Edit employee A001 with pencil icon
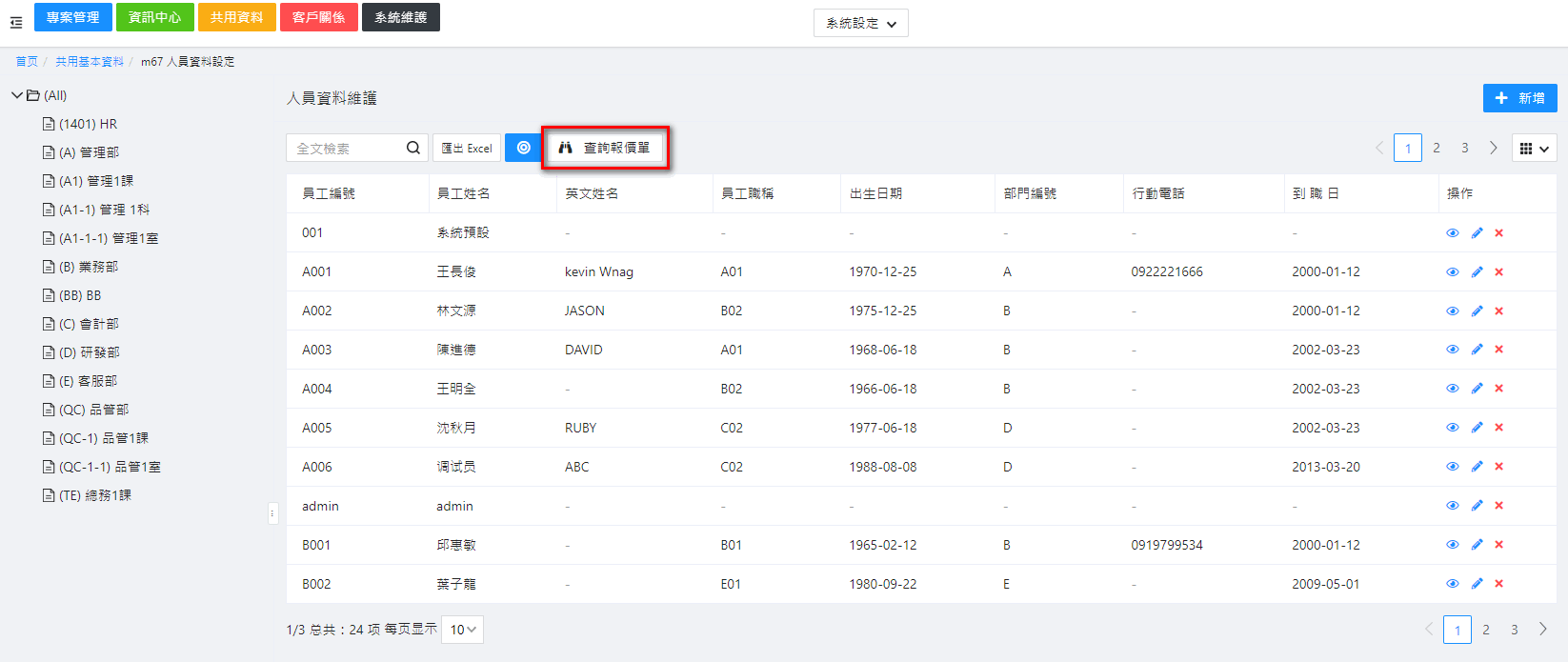This screenshot has width=1568, height=662. point(1477,271)
